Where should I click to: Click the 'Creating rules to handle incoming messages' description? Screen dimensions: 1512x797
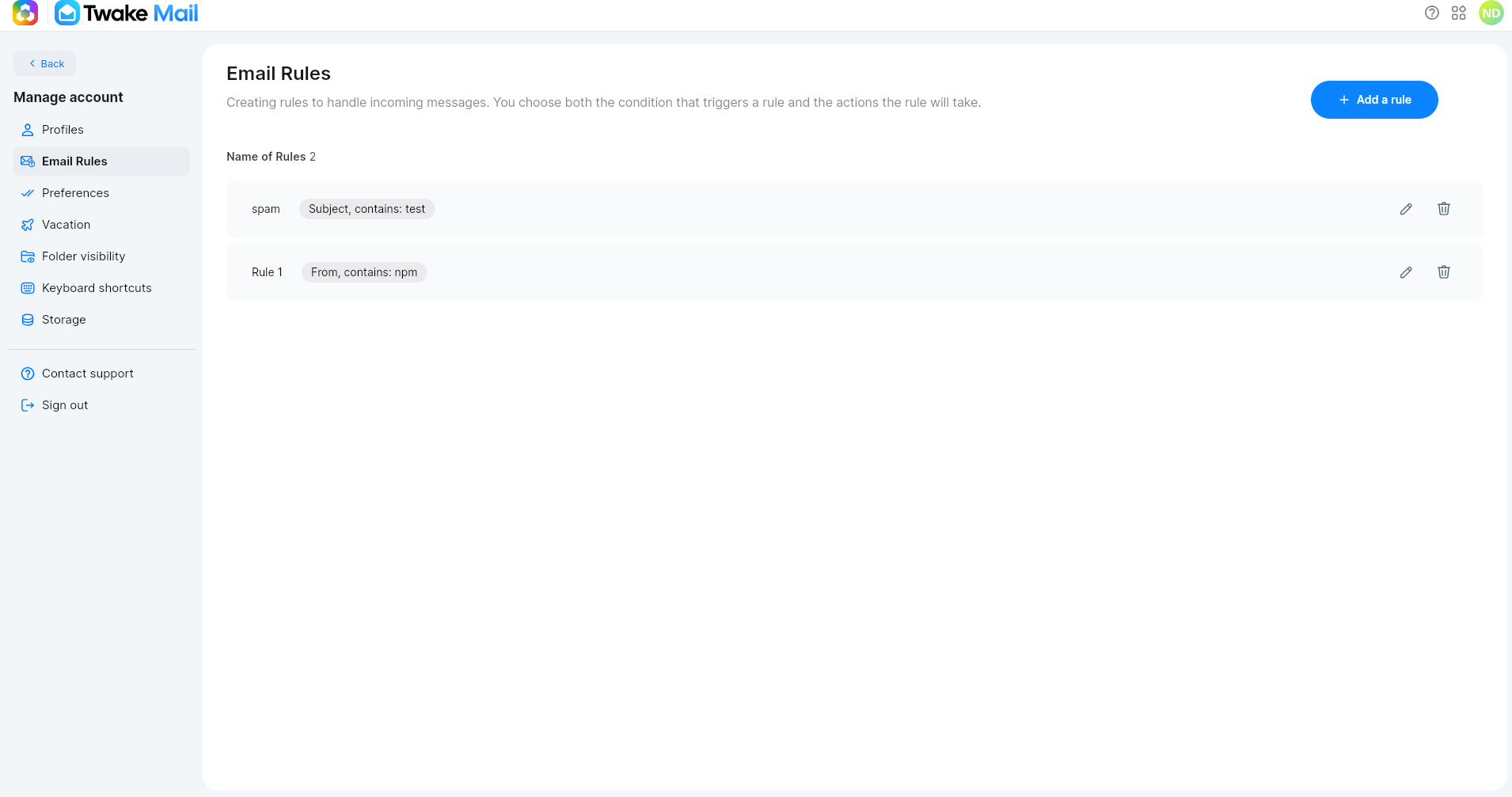(x=603, y=103)
